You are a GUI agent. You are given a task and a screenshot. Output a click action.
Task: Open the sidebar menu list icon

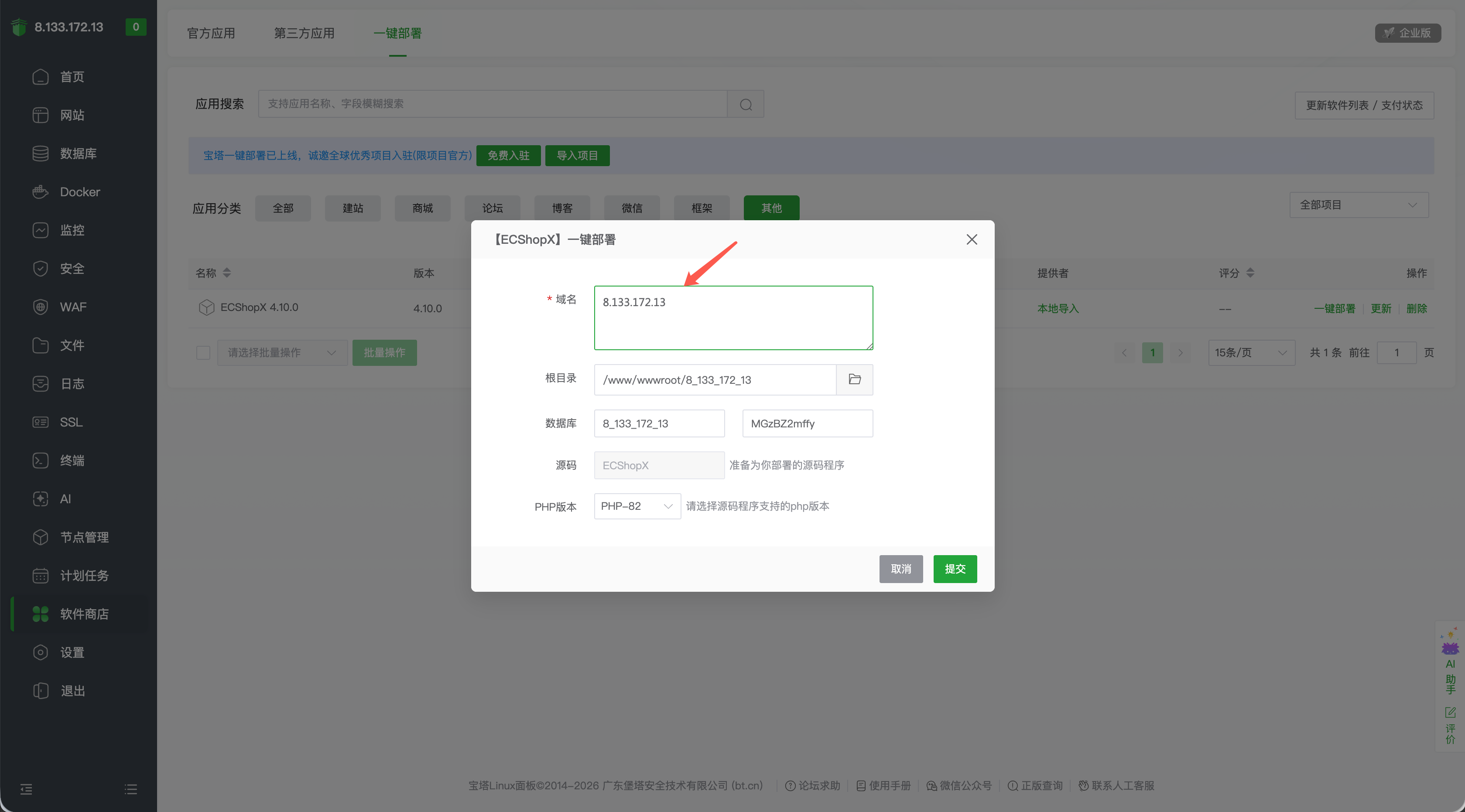pyautogui.click(x=131, y=789)
